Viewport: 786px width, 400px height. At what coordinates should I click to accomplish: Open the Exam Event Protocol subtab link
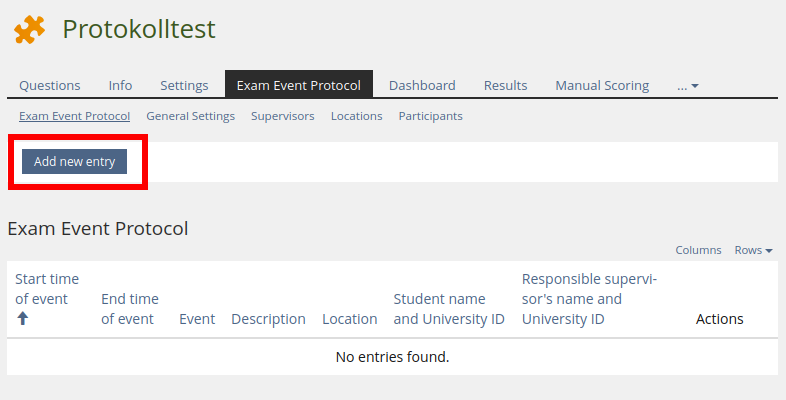coord(74,116)
